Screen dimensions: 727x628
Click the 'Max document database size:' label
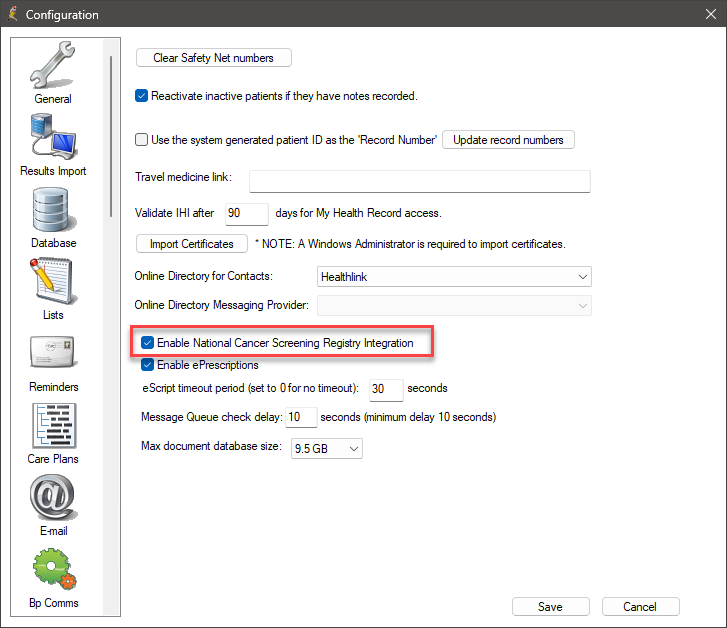click(x=211, y=446)
